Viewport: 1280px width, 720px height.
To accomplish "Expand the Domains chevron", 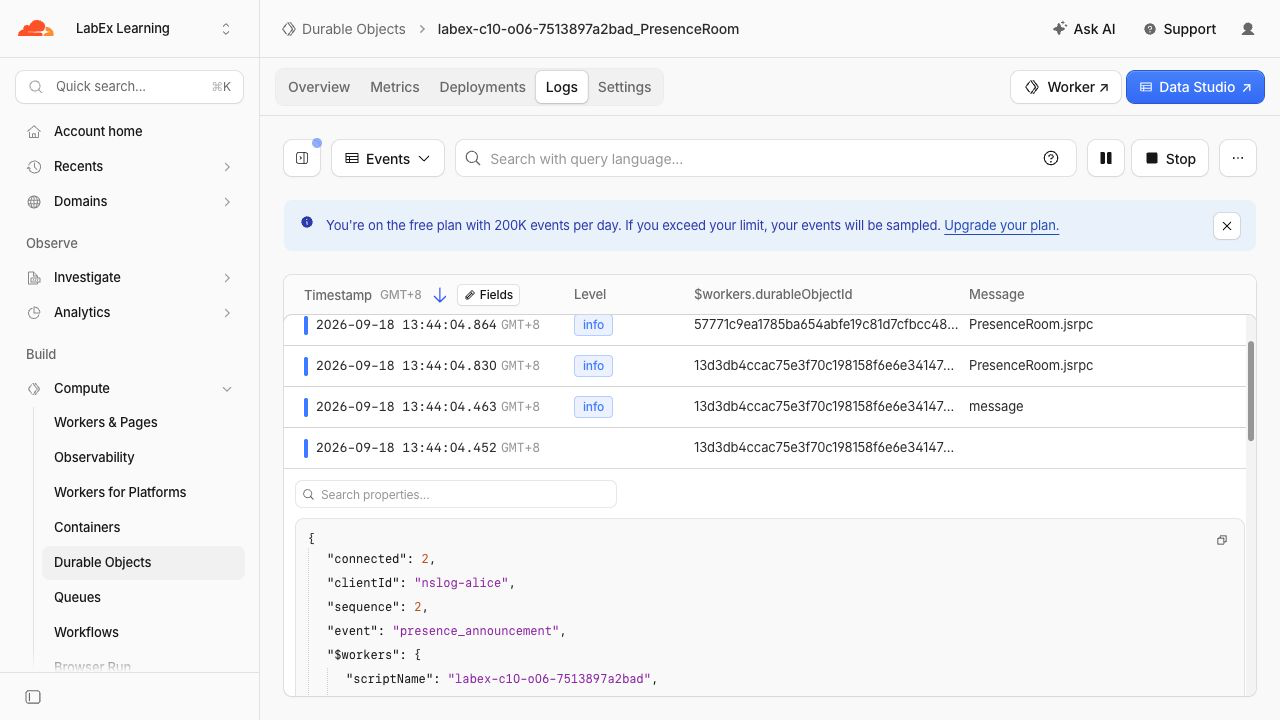I will 227,202.
